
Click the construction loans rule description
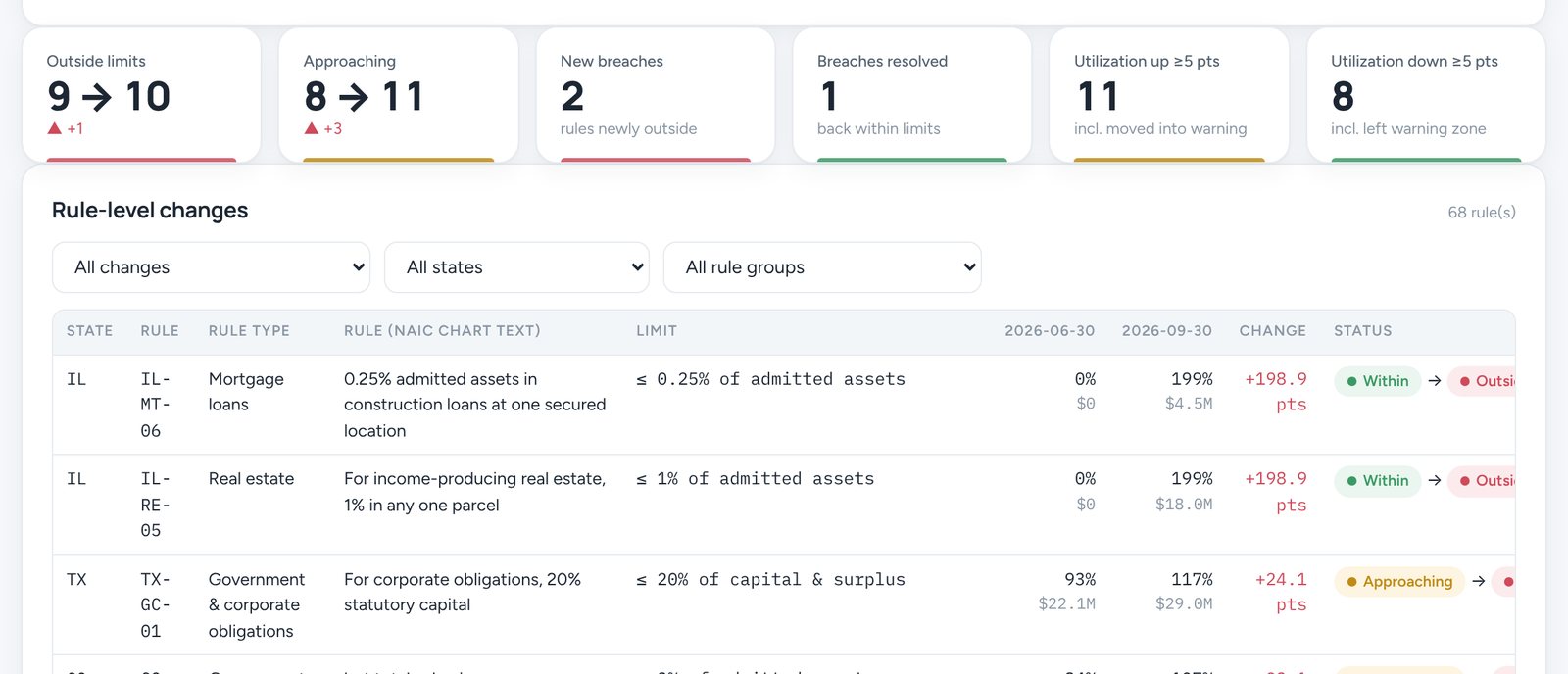click(474, 405)
